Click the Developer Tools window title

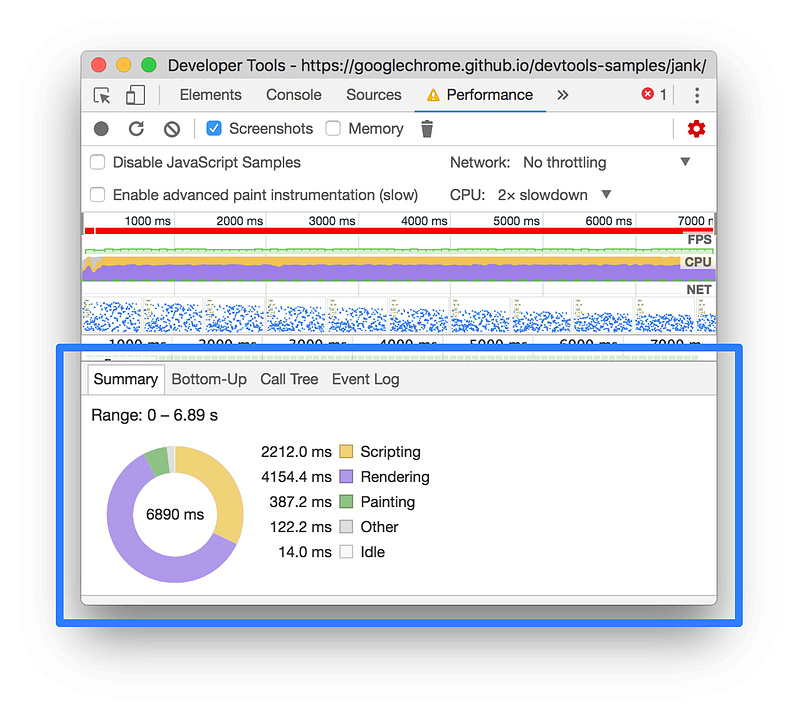click(437, 65)
